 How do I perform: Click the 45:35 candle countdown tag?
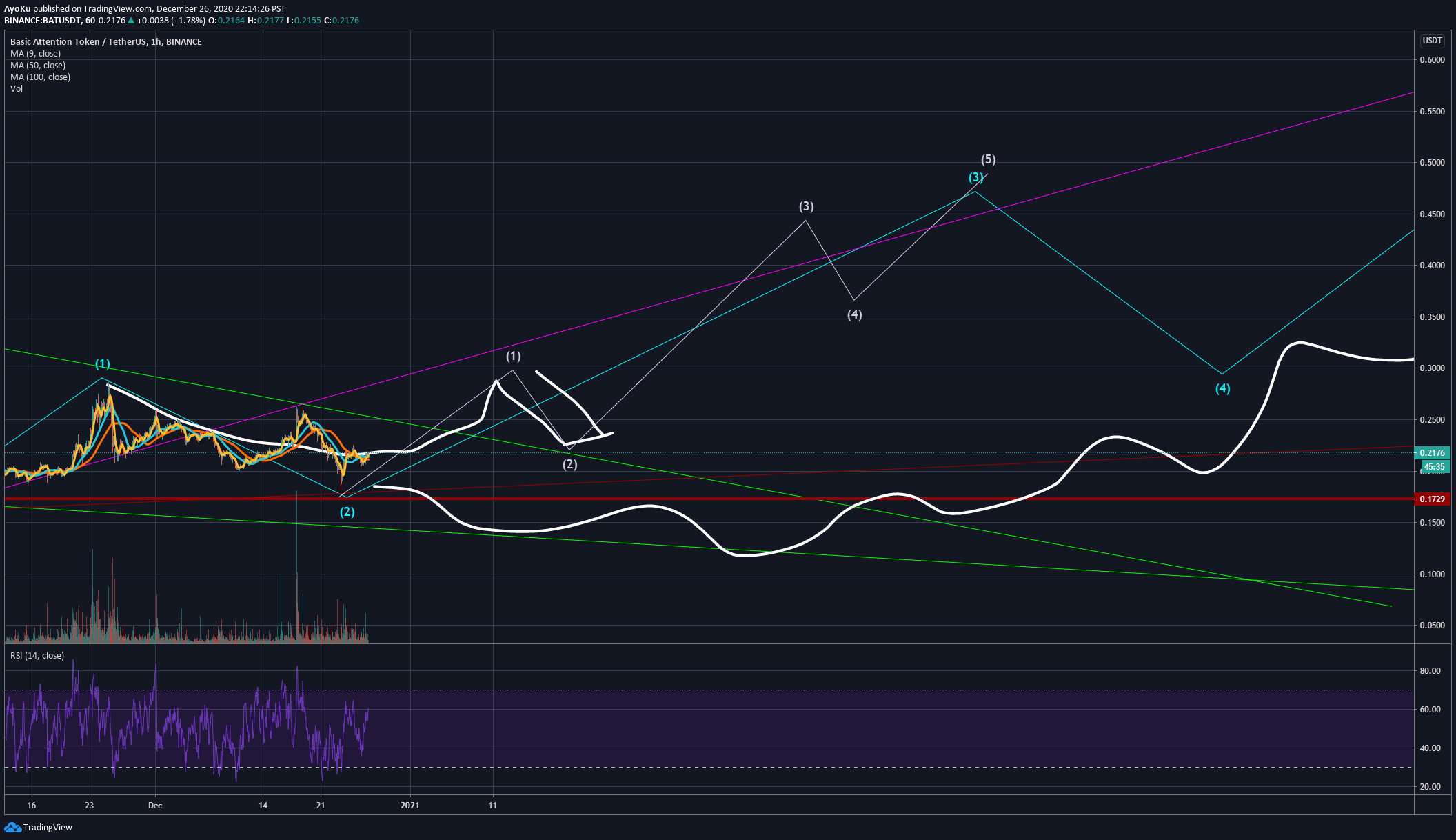(1434, 467)
